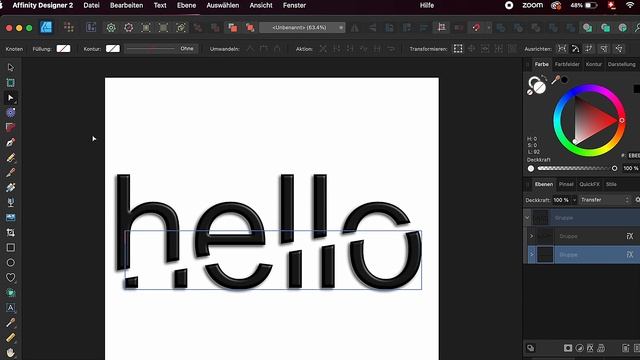Switch to the Kontur panel tab
Viewport: 640px width, 360px height.
tap(593, 64)
